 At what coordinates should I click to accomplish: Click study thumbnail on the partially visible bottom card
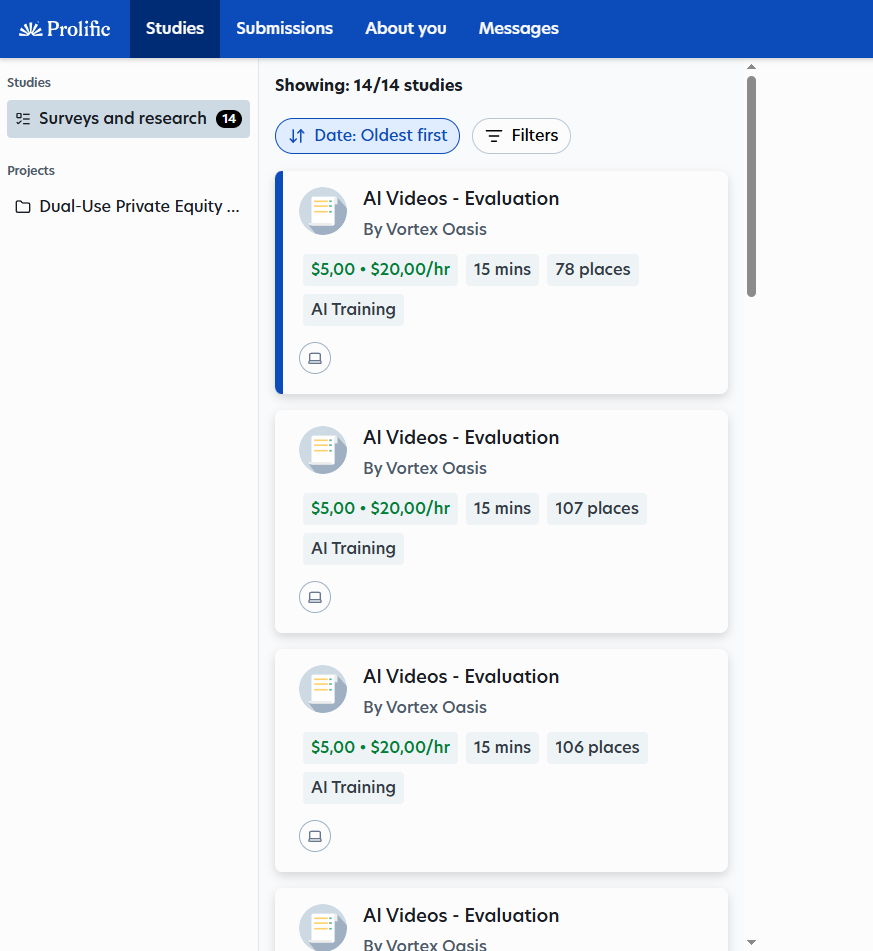coord(323,927)
